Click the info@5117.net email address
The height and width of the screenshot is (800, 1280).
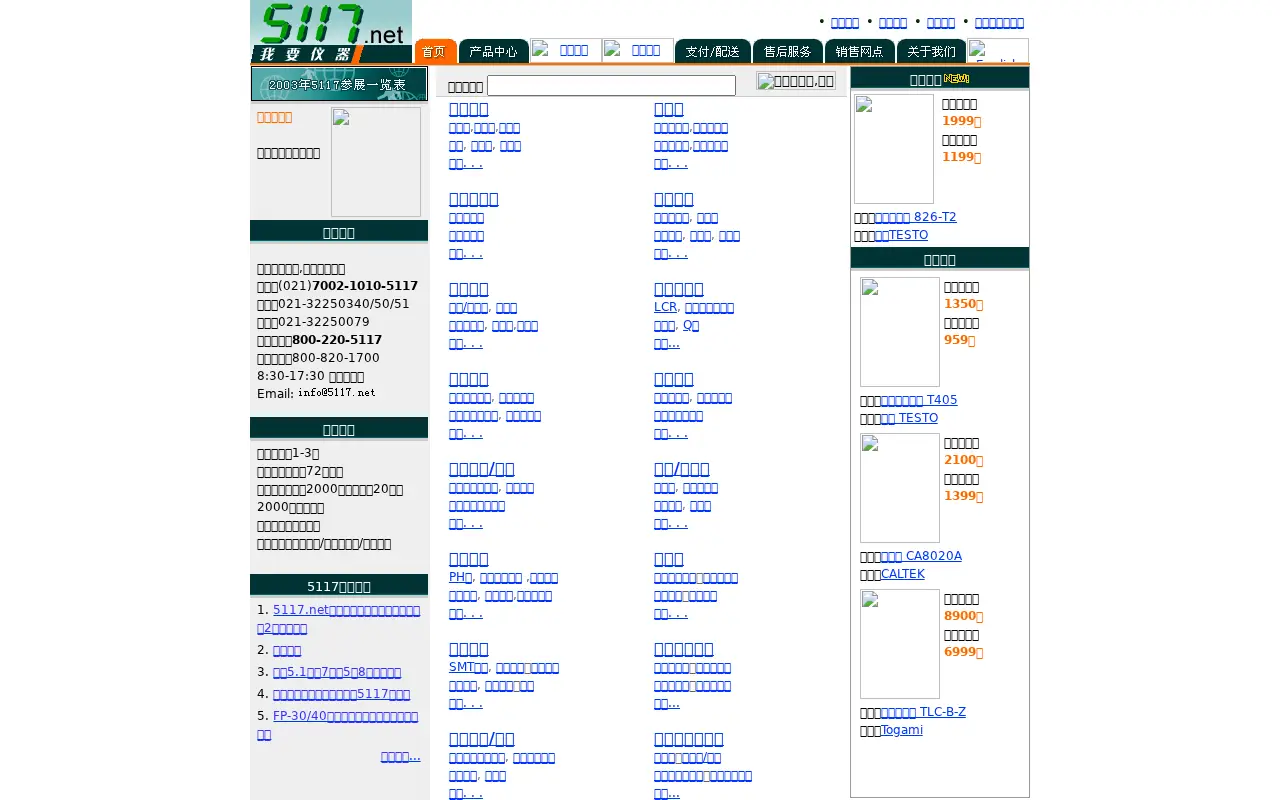[x=337, y=393]
